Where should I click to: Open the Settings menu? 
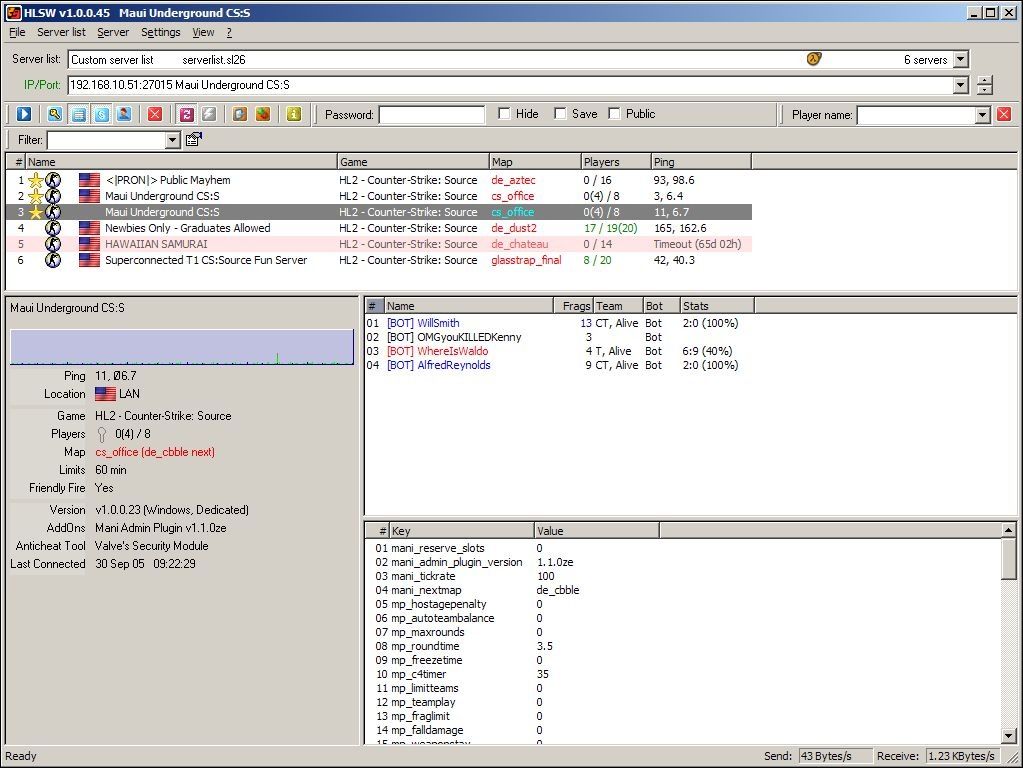160,32
